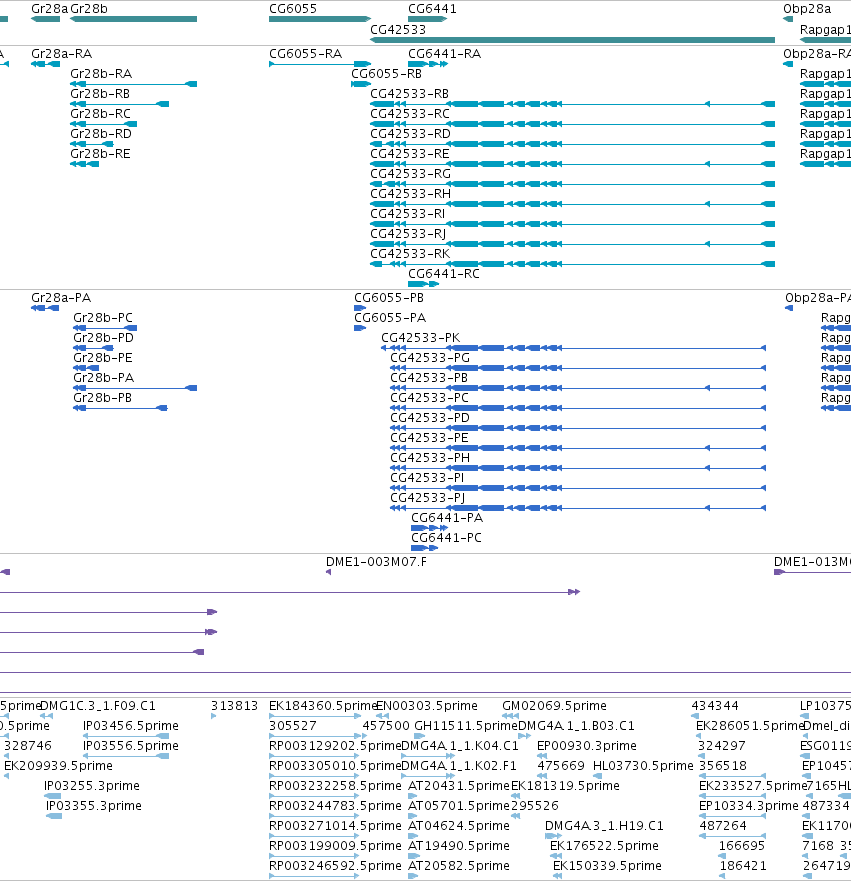The width and height of the screenshot is (851, 881).
Task: Select protein Gr28b-PC
Action: (103, 318)
